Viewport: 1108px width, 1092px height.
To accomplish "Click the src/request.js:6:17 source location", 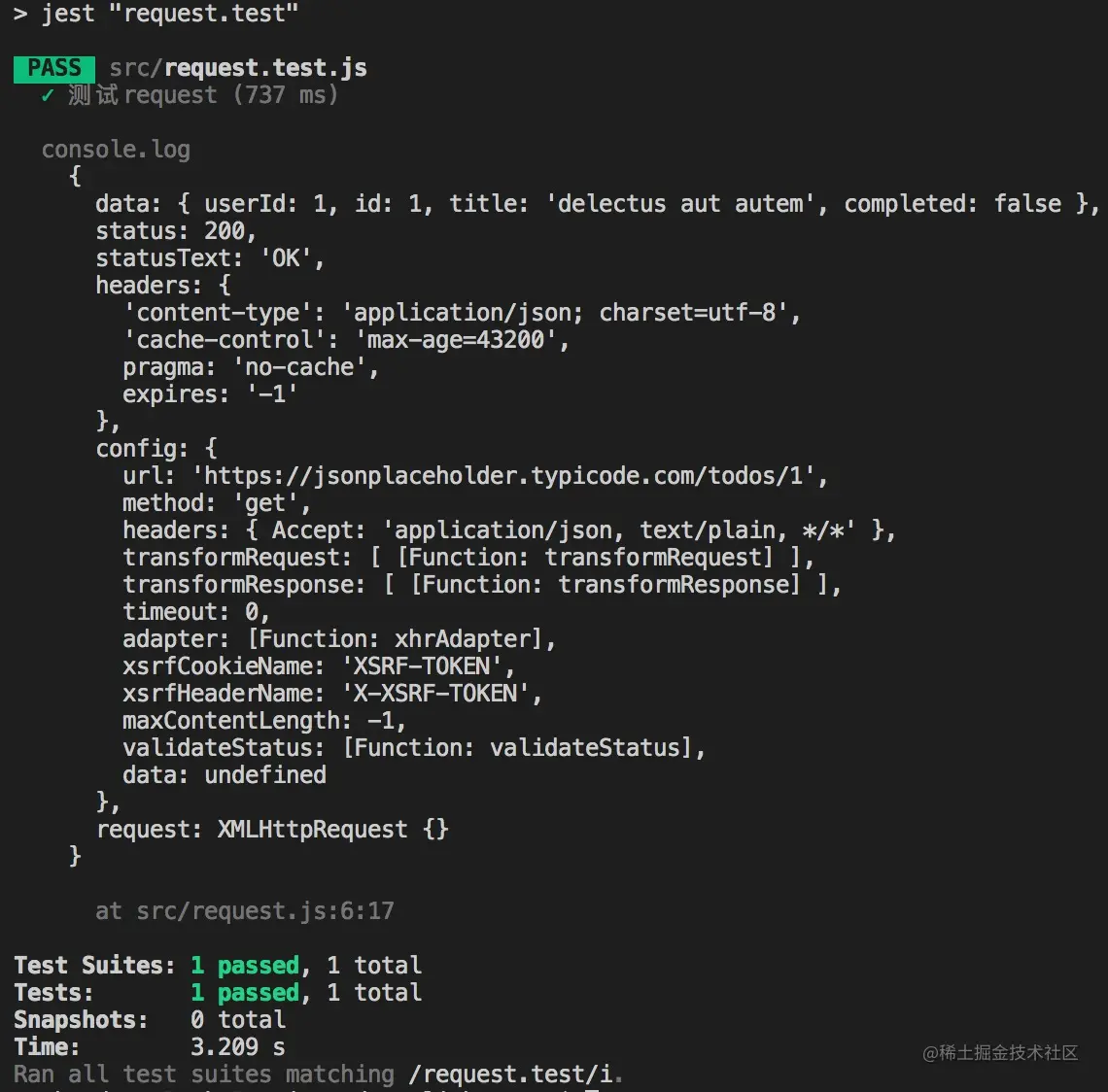I will [265, 911].
